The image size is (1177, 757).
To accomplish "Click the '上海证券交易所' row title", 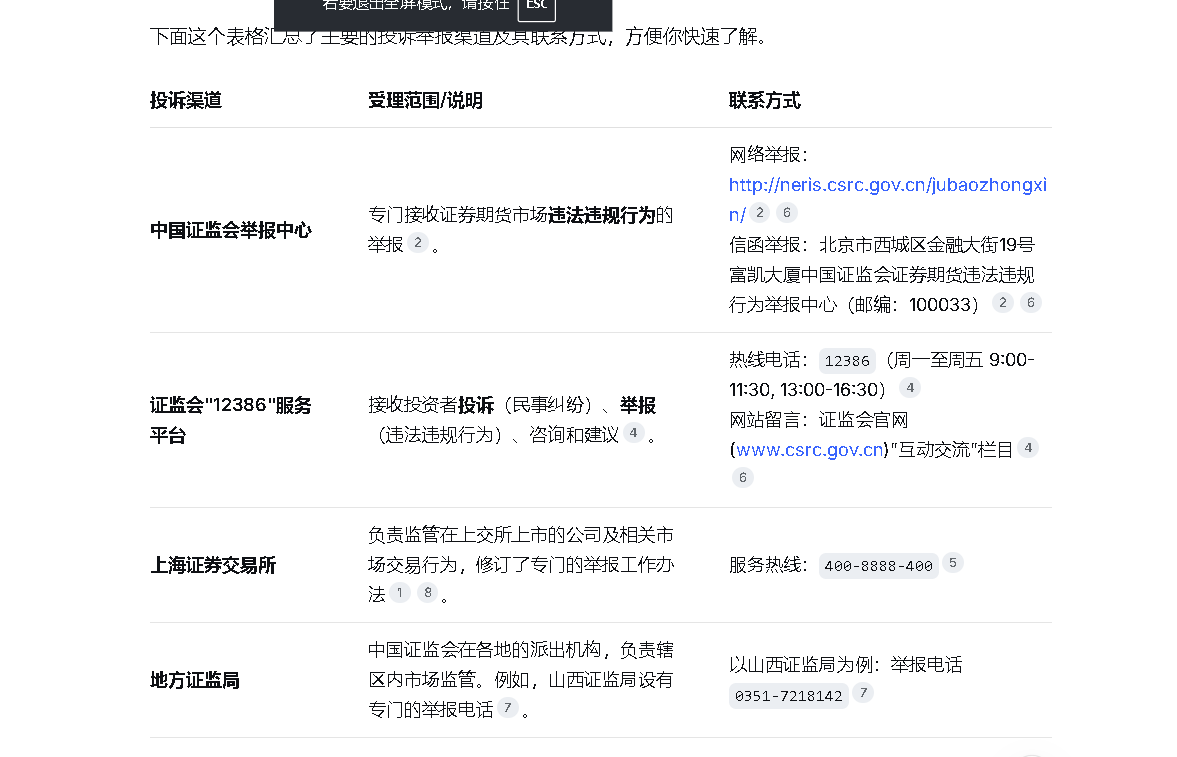I will coord(213,565).
